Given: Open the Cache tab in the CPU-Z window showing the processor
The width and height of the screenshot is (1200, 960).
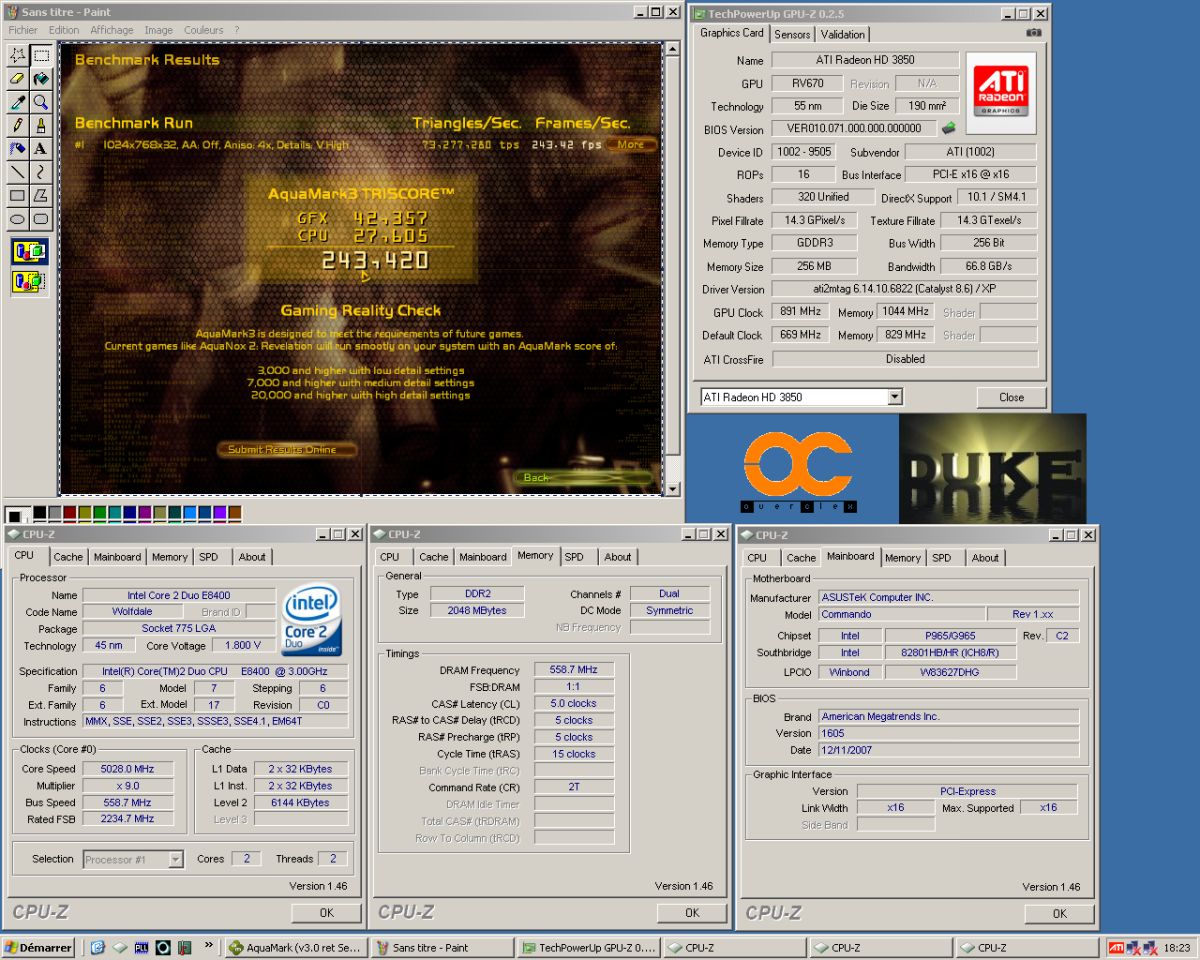Looking at the screenshot, I should (68, 557).
